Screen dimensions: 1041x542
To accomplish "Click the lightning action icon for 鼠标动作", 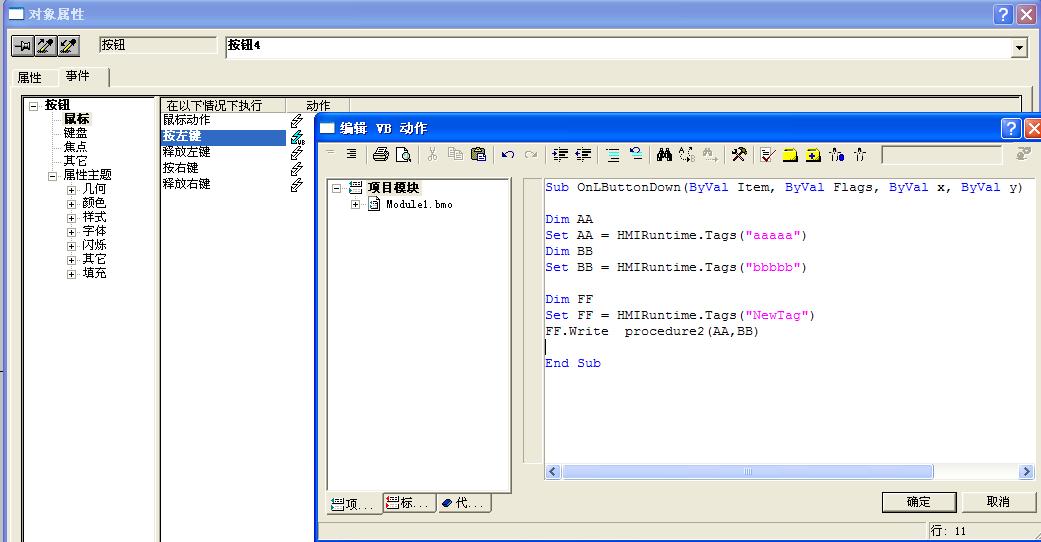I will pos(297,121).
